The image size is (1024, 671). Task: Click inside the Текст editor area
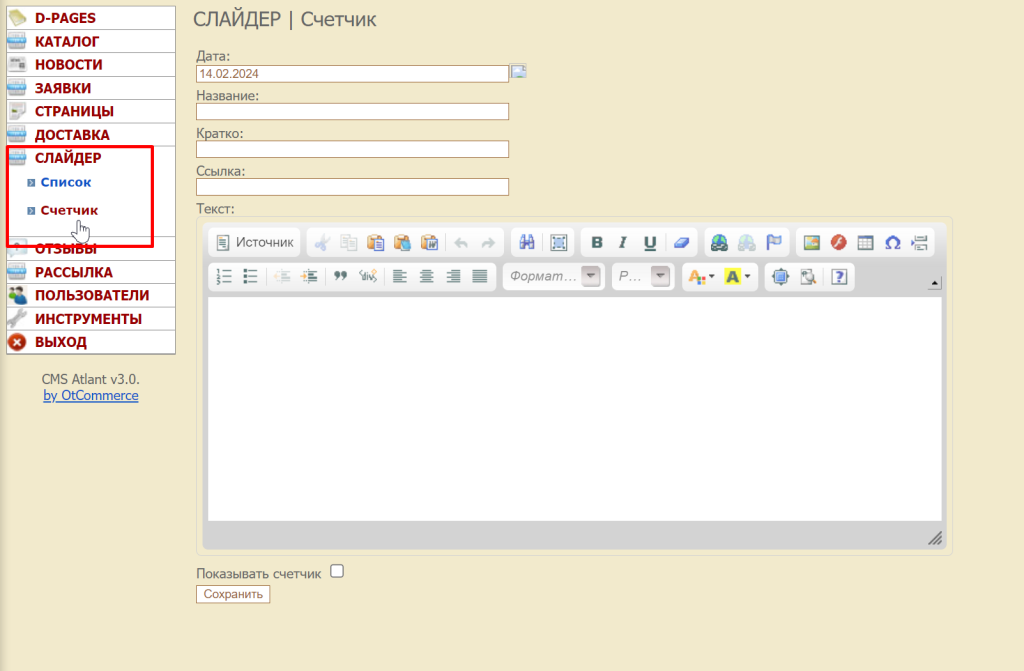[x=575, y=409]
